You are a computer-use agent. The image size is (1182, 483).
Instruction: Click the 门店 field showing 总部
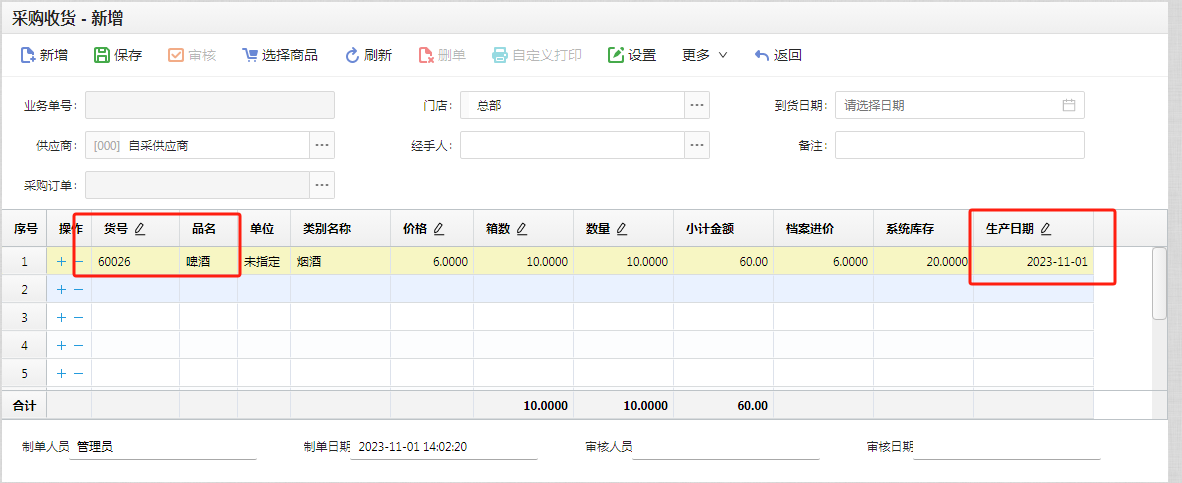click(x=572, y=105)
